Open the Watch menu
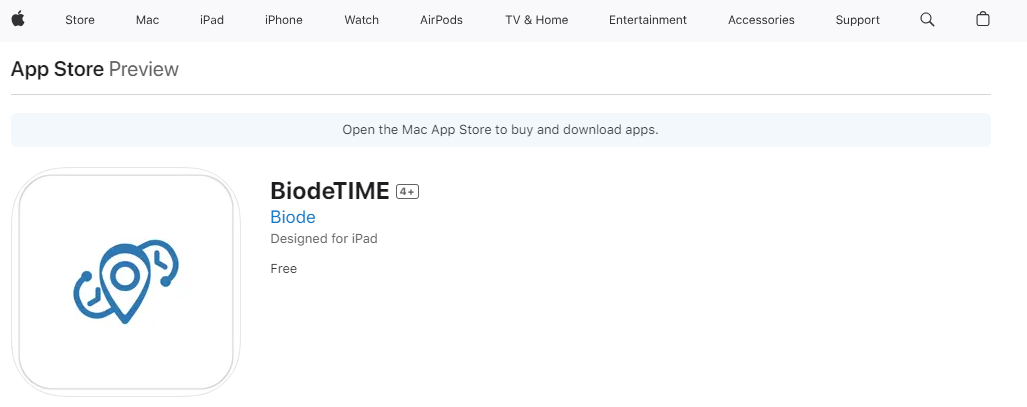The height and width of the screenshot is (407, 1027). coord(362,20)
